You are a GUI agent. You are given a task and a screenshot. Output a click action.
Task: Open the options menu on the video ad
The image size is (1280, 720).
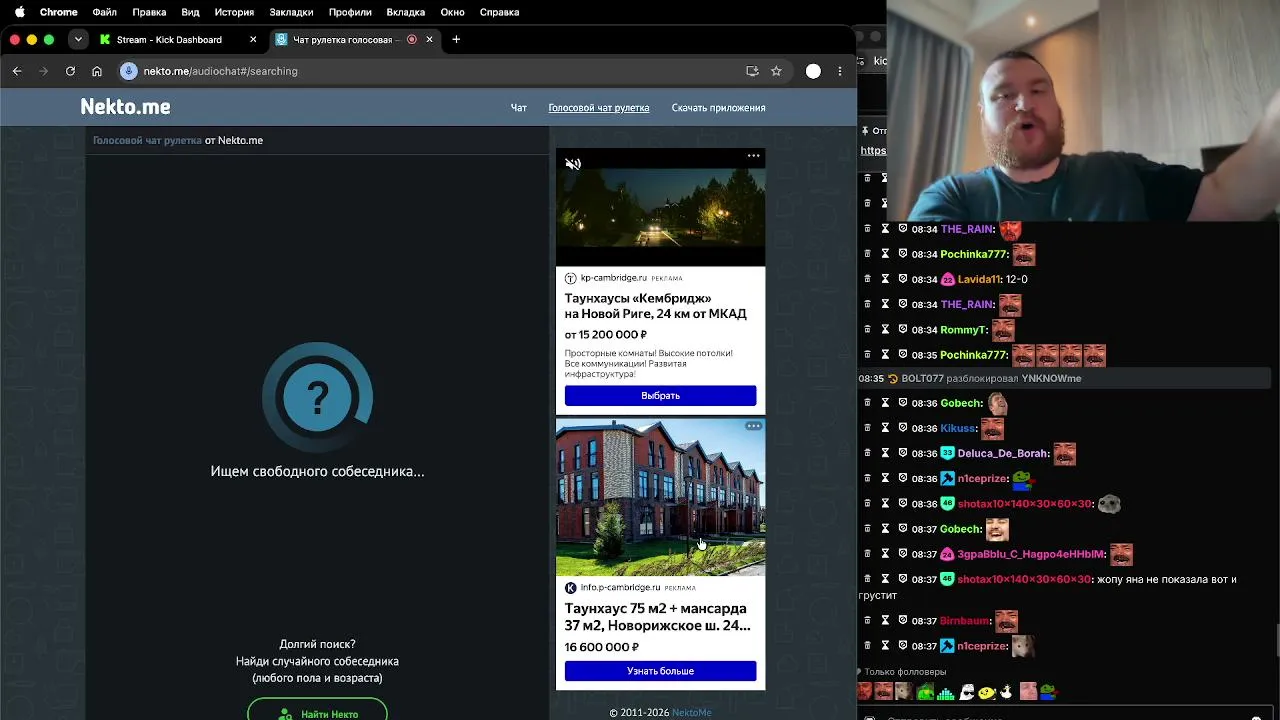click(x=753, y=156)
